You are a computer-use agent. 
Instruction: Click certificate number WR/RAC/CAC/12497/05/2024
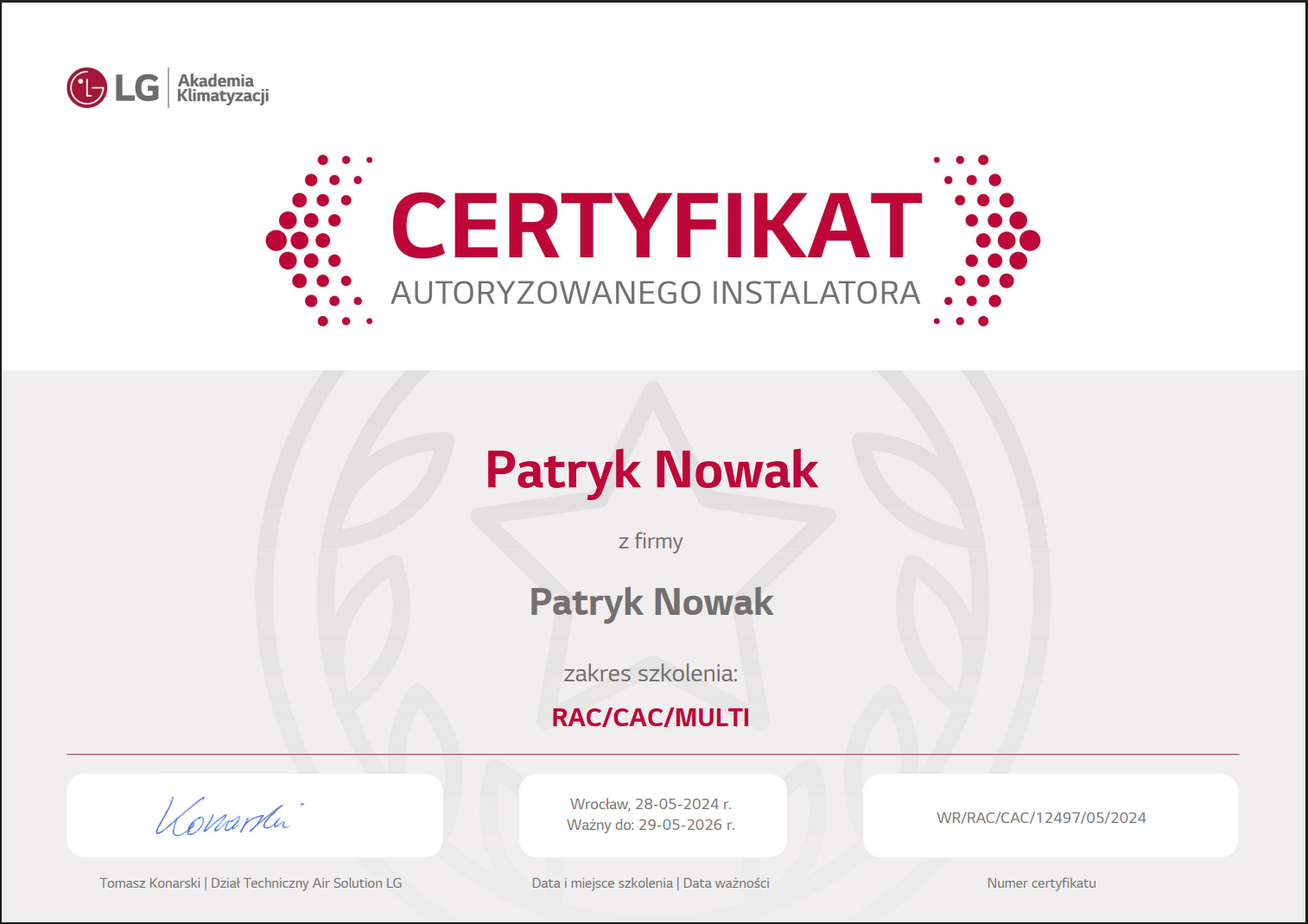point(1041,818)
